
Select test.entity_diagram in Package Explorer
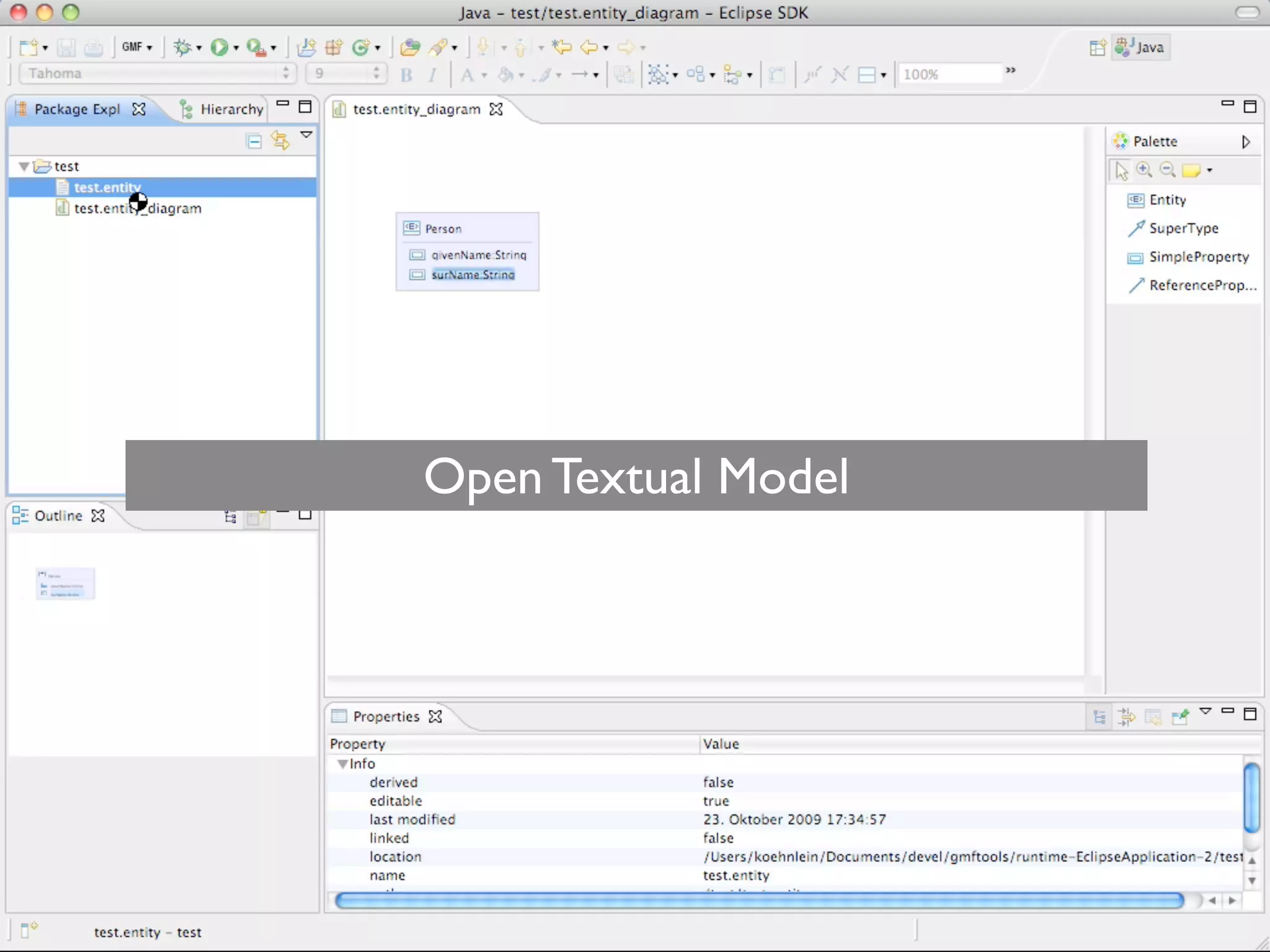tap(137, 208)
